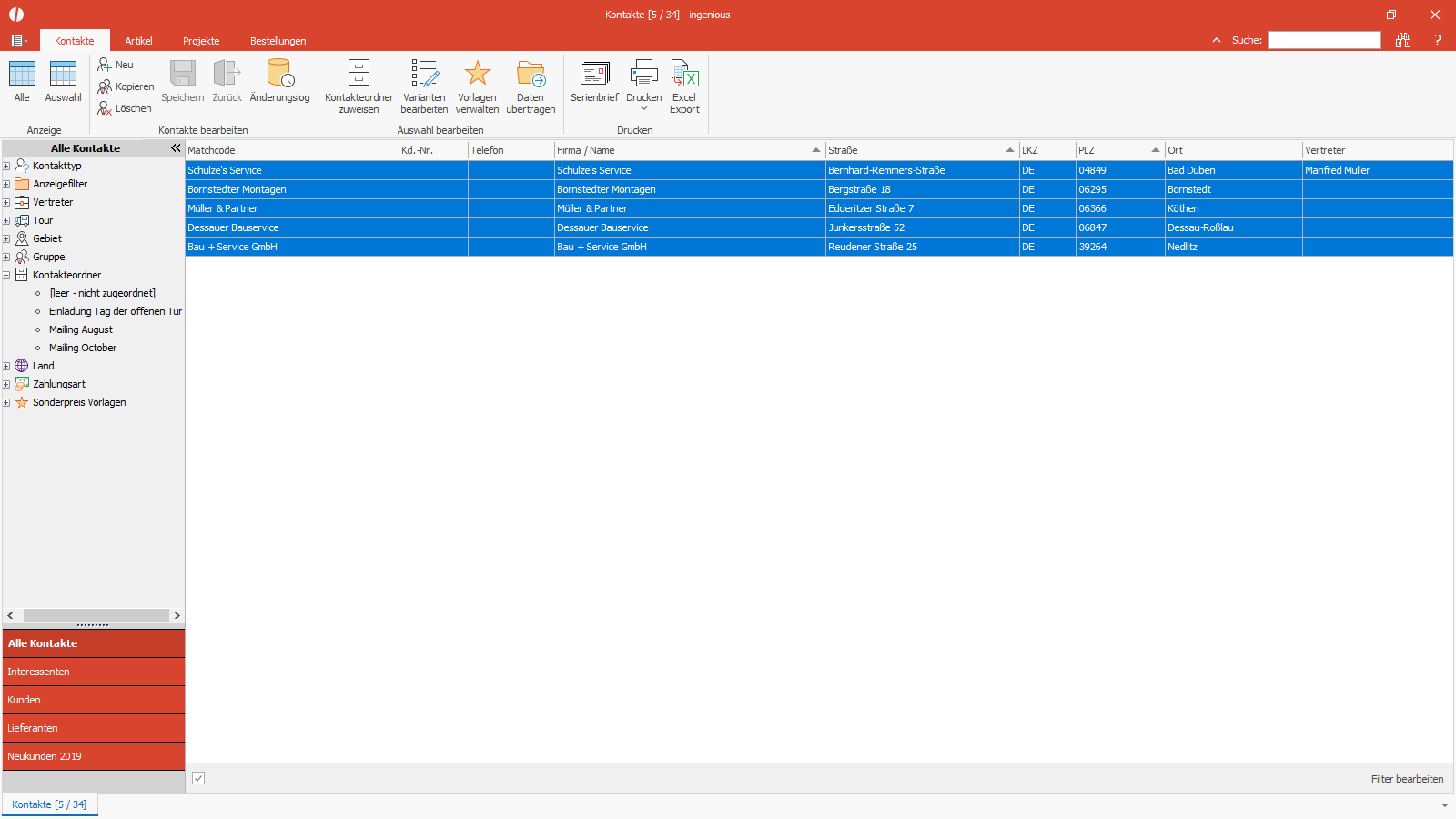The width and height of the screenshot is (1456, 819).
Task: Focus the Suche input field
Action: tap(1324, 40)
